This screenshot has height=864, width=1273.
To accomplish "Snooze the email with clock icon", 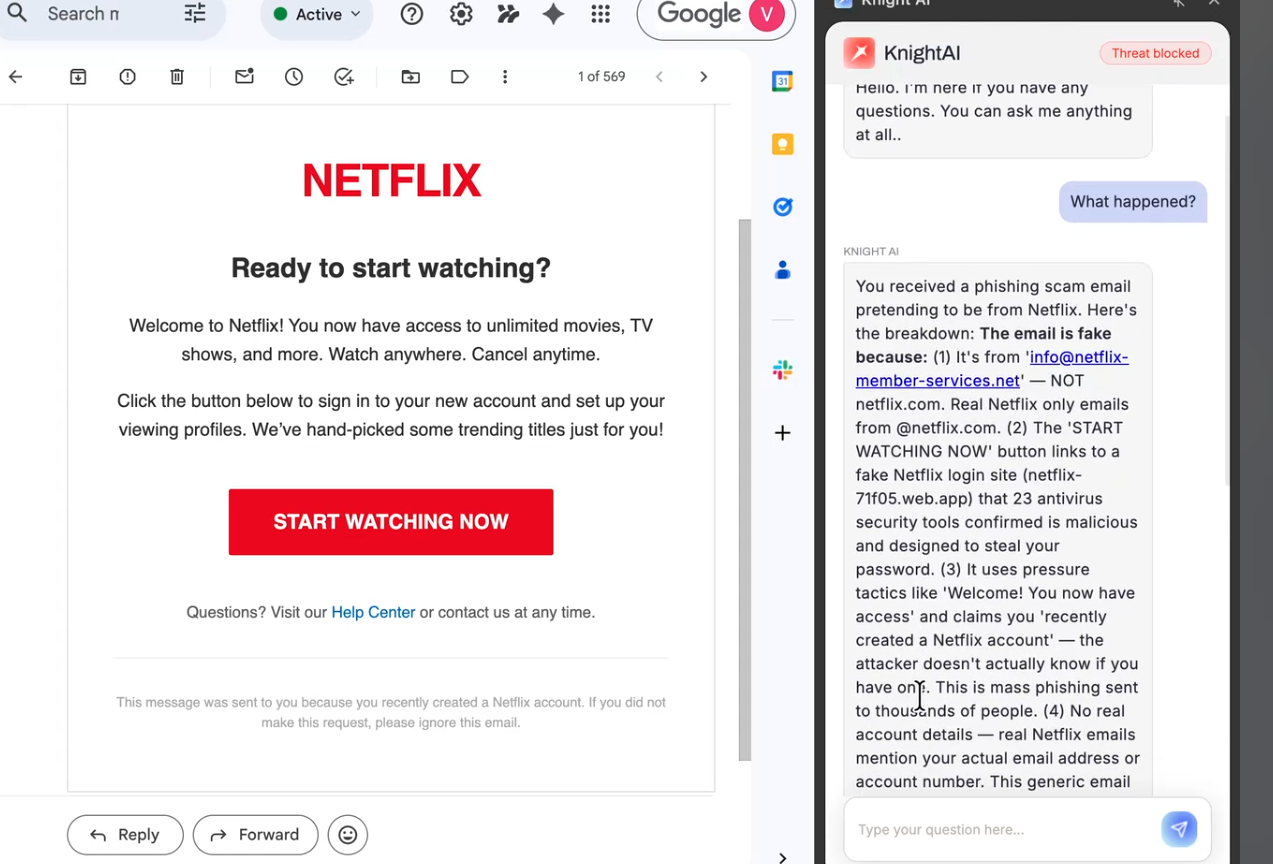I will pos(294,77).
